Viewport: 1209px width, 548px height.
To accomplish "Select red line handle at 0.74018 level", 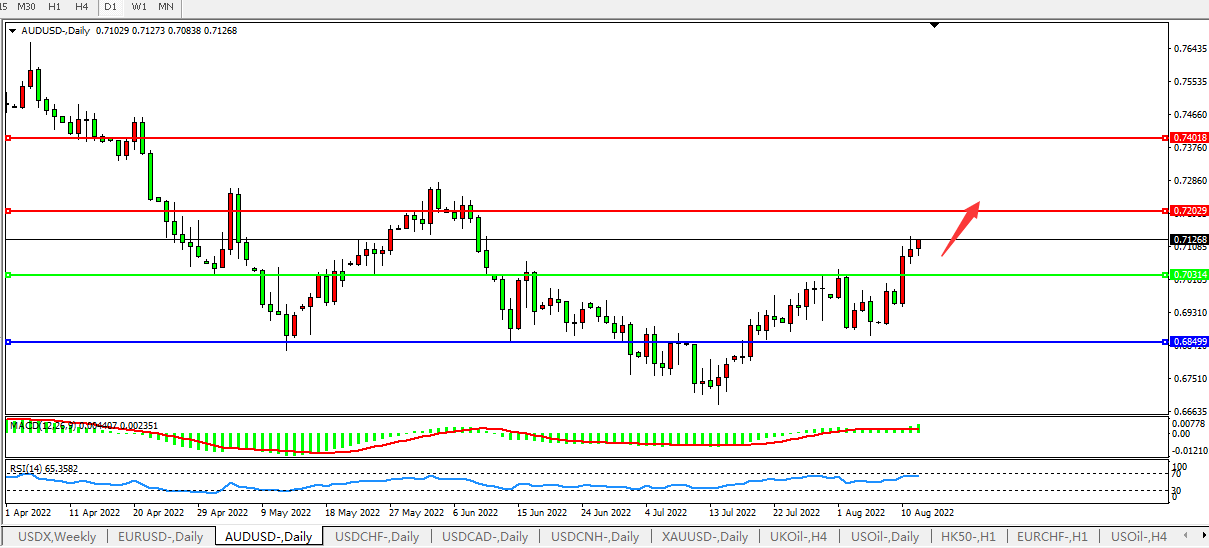I will coord(8,138).
